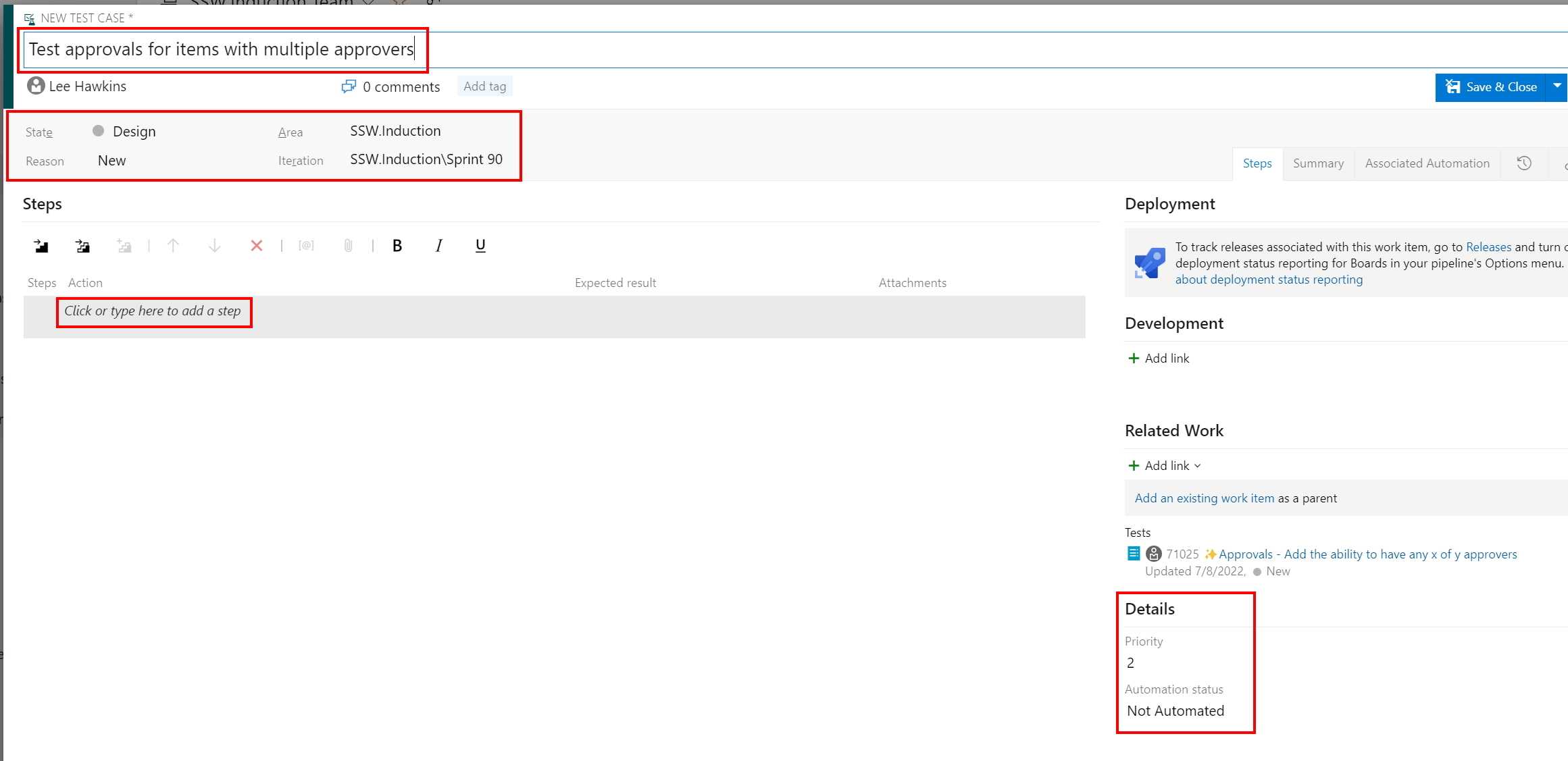Screen dimensions: 1568x761
Task: Open the State field showing Design
Action: pos(134,132)
